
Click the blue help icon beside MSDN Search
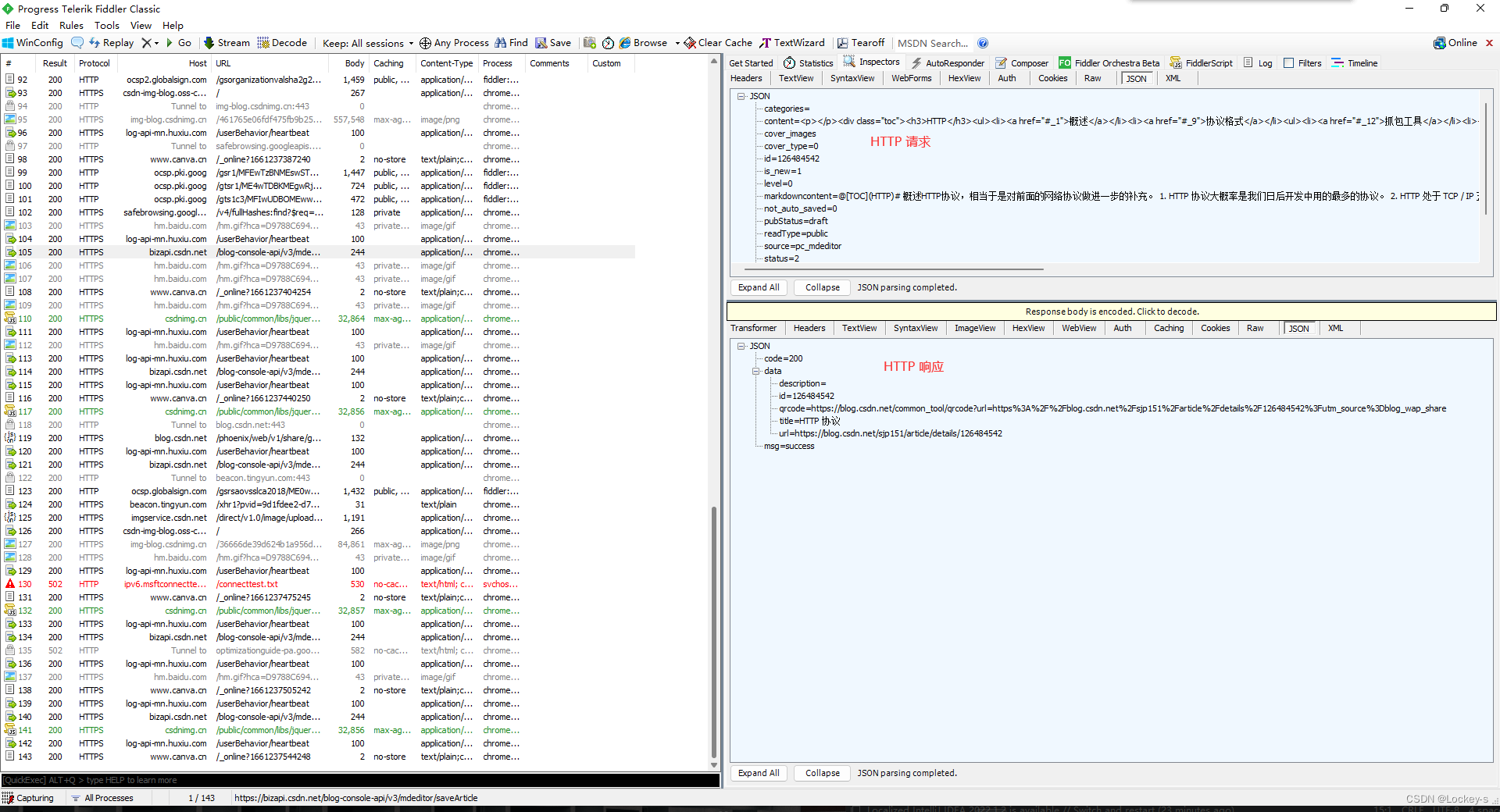click(983, 43)
